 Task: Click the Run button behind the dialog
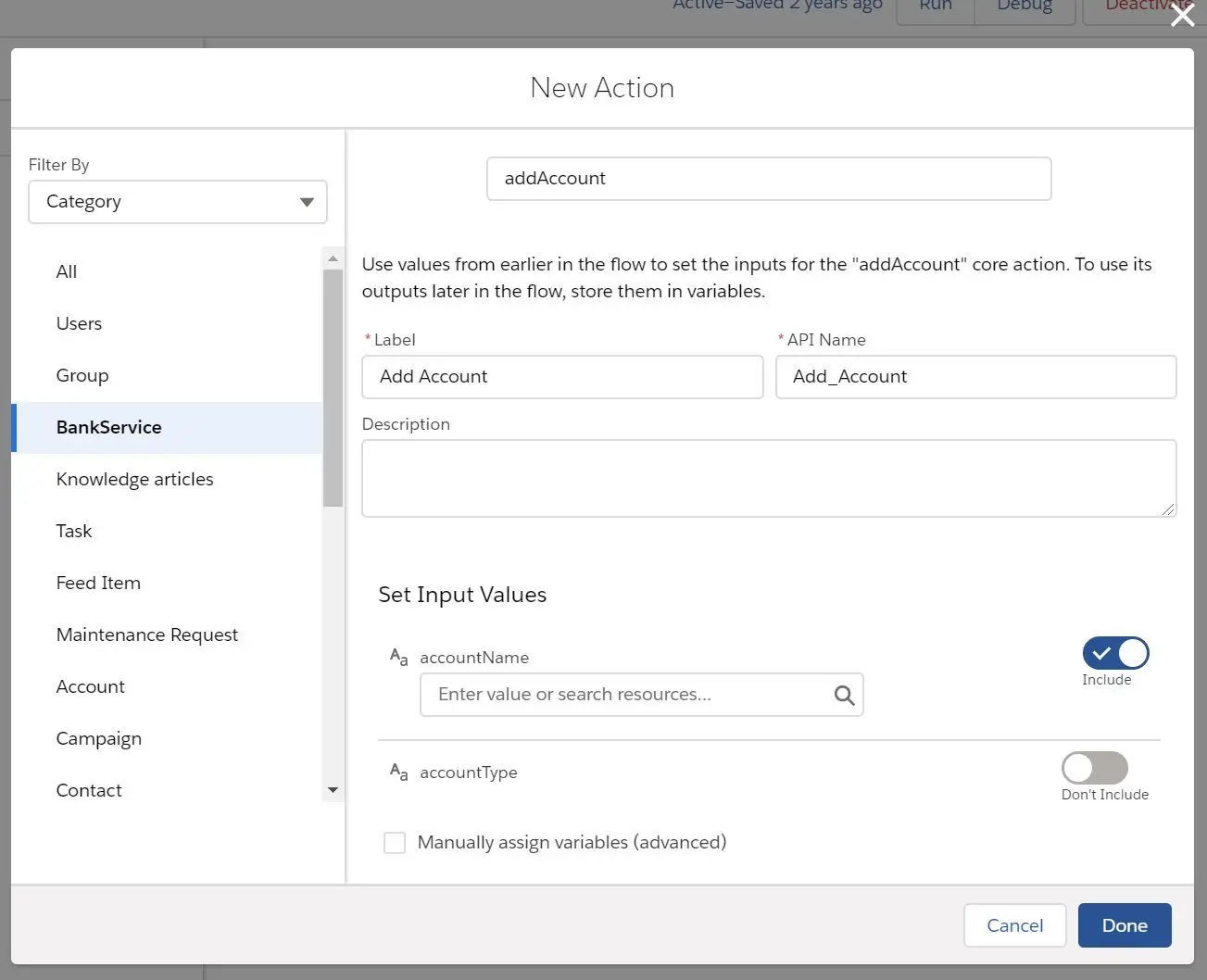936,9
